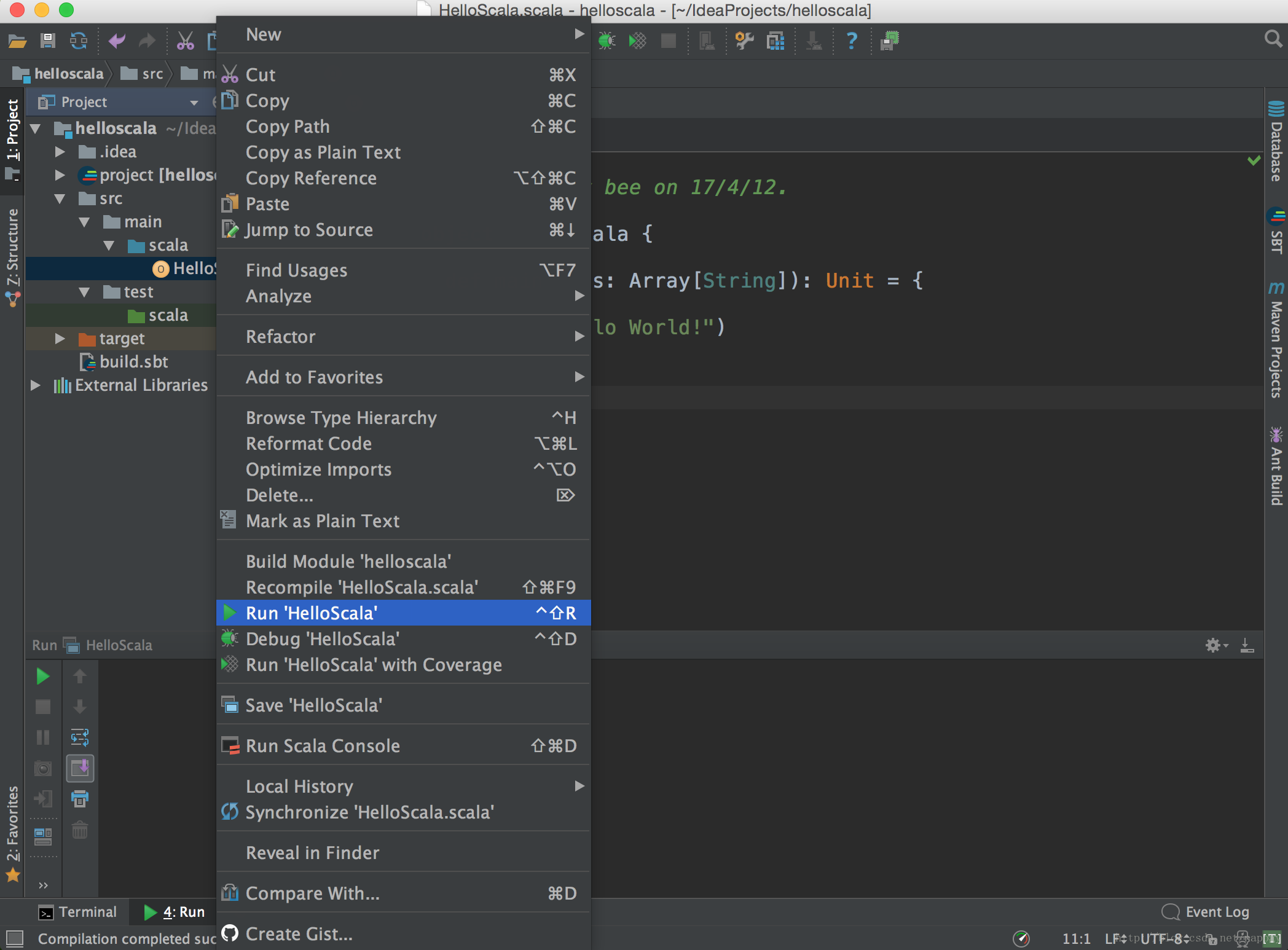Click the Help question mark icon
Viewport: 1288px width, 950px height.
pyautogui.click(x=852, y=41)
